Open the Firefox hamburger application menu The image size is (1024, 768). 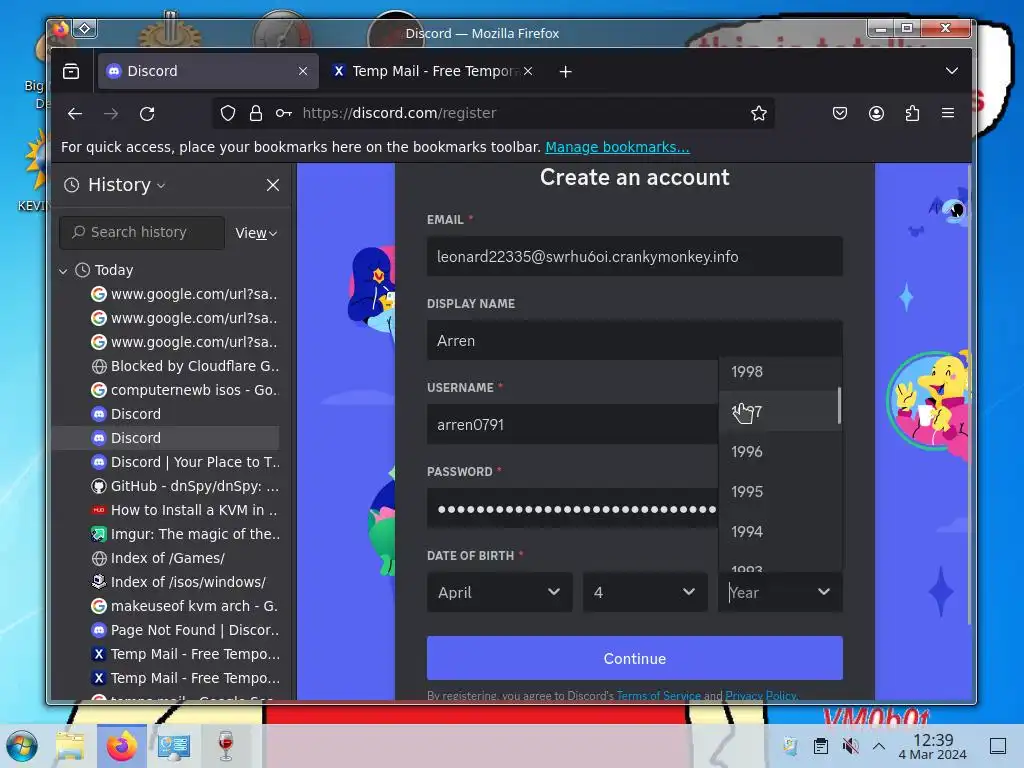948,114
